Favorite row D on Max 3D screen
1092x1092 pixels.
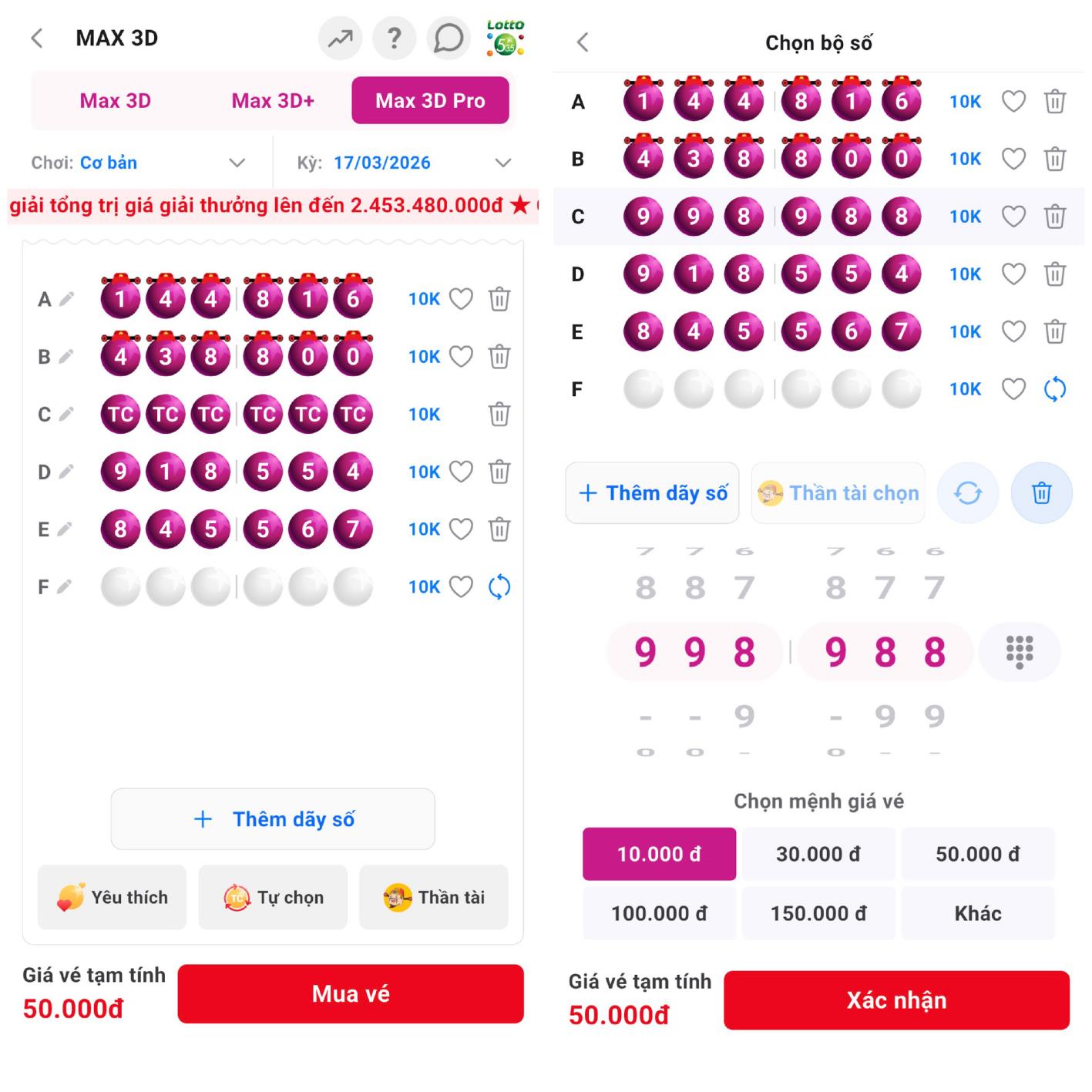[461, 472]
